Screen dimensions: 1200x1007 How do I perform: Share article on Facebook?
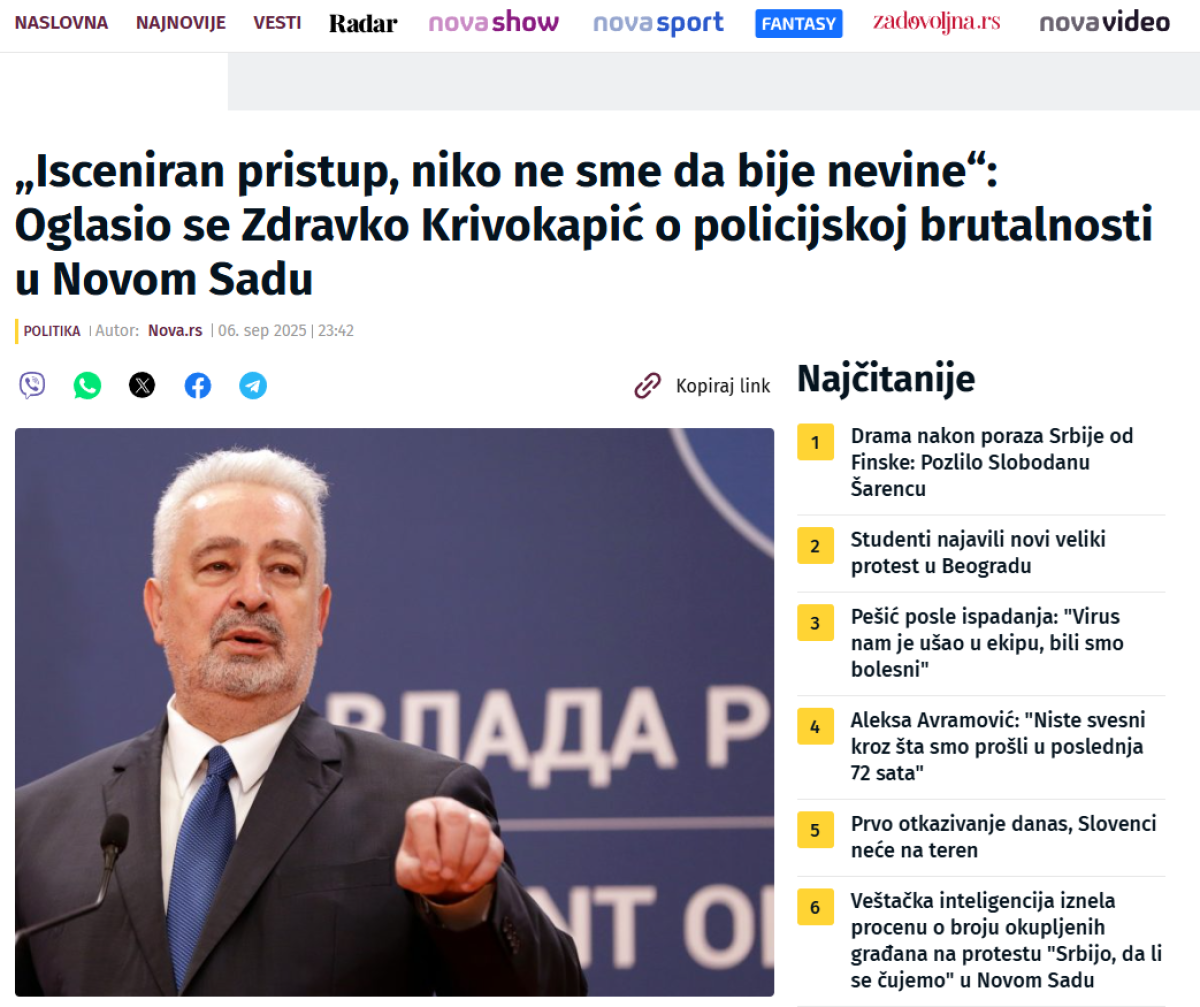point(198,385)
